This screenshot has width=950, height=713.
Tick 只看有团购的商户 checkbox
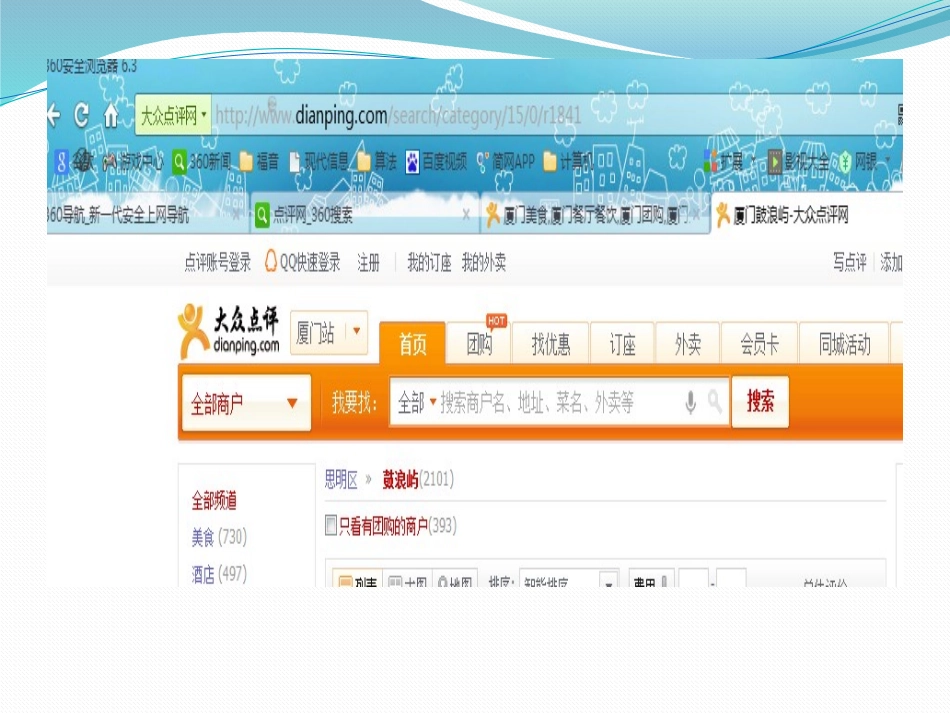[331, 525]
